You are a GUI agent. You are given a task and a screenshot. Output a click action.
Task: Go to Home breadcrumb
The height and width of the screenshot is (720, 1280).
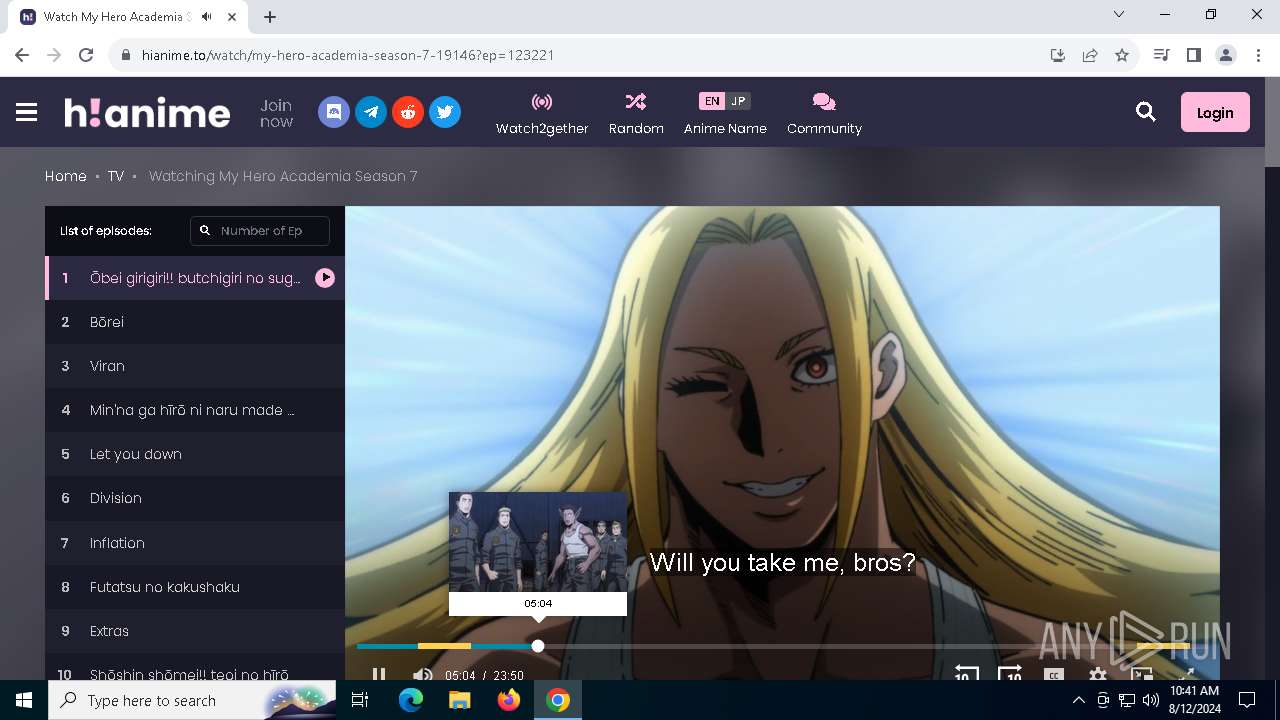point(66,176)
